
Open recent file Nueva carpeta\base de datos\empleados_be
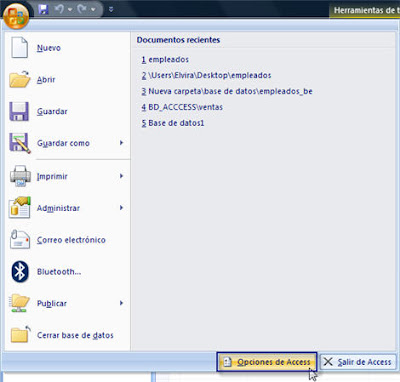point(227,91)
